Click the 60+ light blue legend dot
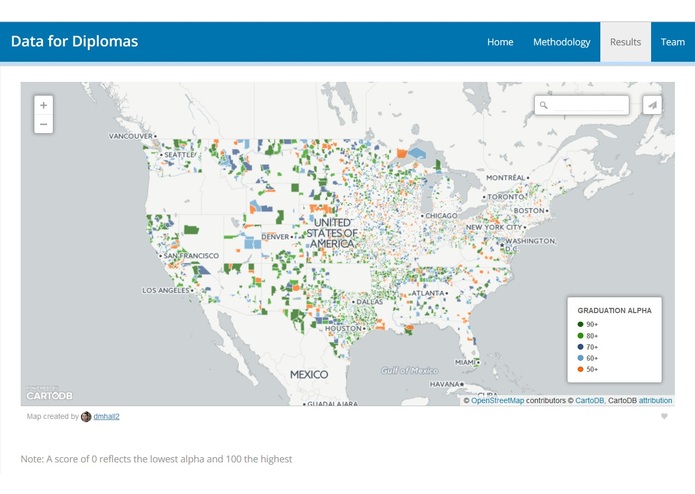The height and width of the screenshot is (494, 695). [x=580, y=358]
